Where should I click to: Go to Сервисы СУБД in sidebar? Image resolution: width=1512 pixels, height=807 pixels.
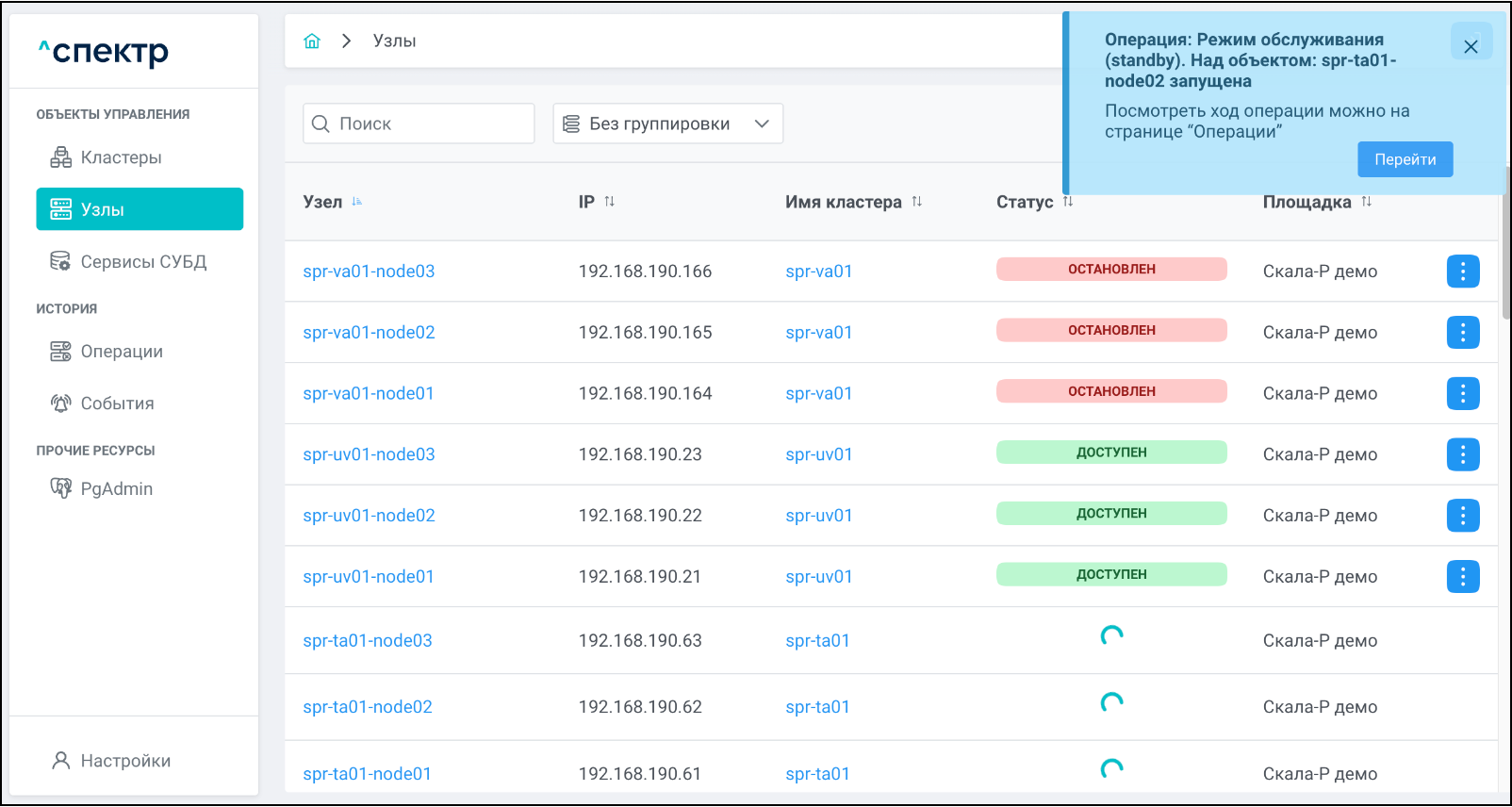click(x=142, y=262)
